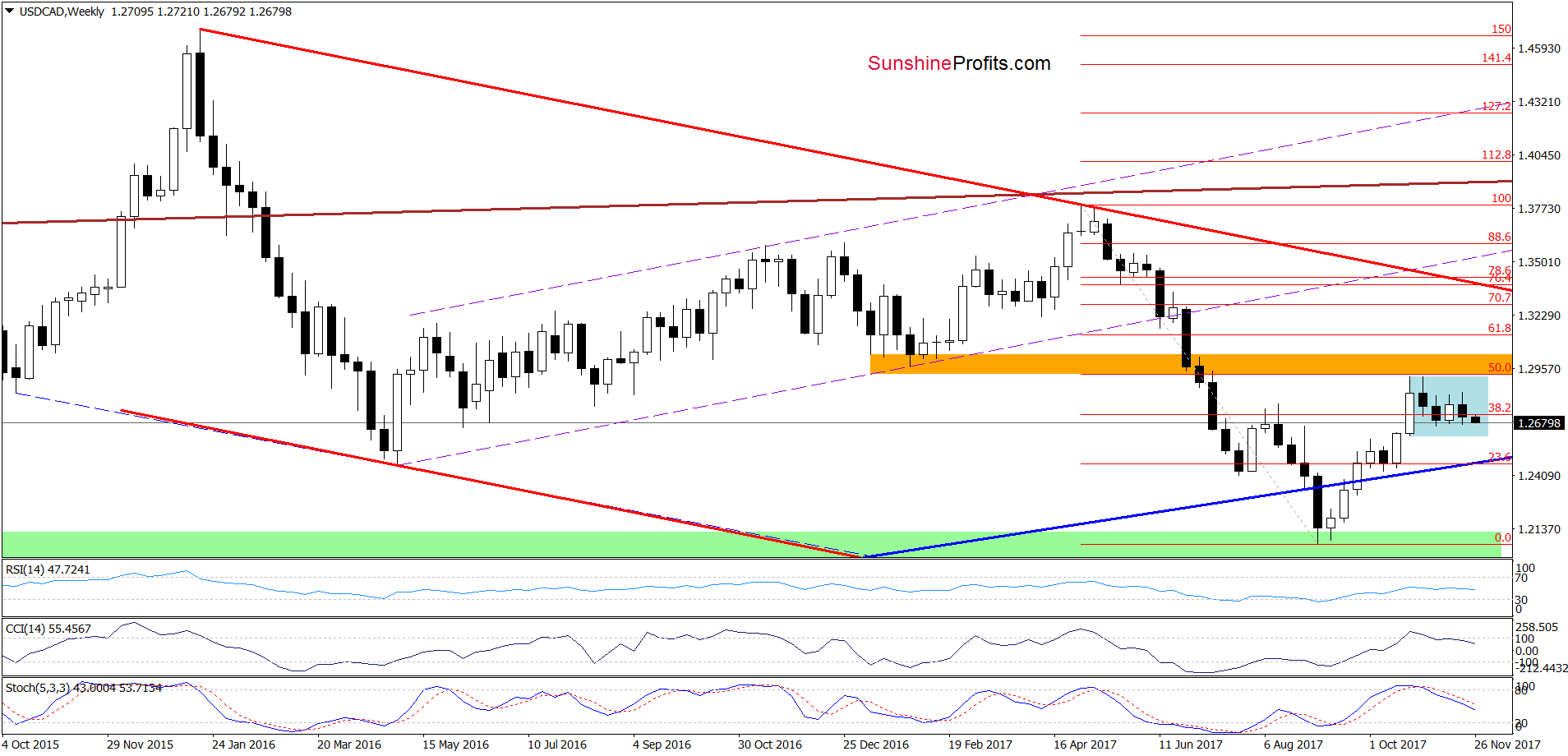Image resolution: width=1568 pixels, height=756 pixels.
Task: Click the 6 Aug 2017 date label
Action: 1294,744
